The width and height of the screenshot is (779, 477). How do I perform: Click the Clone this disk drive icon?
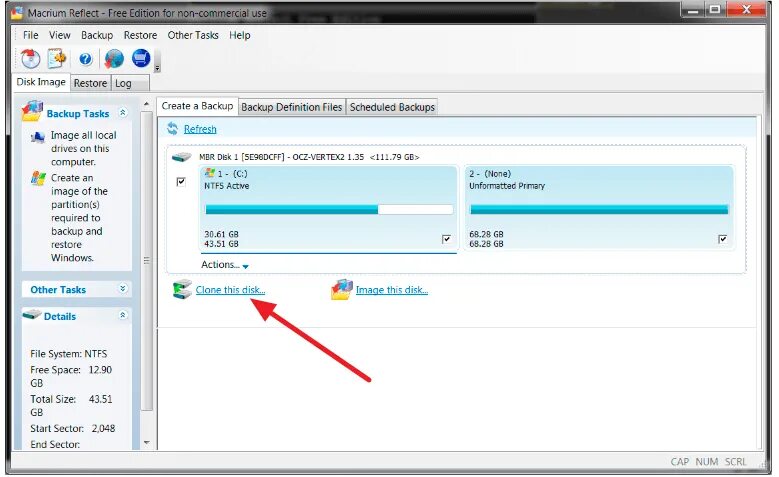pos(182,289)
